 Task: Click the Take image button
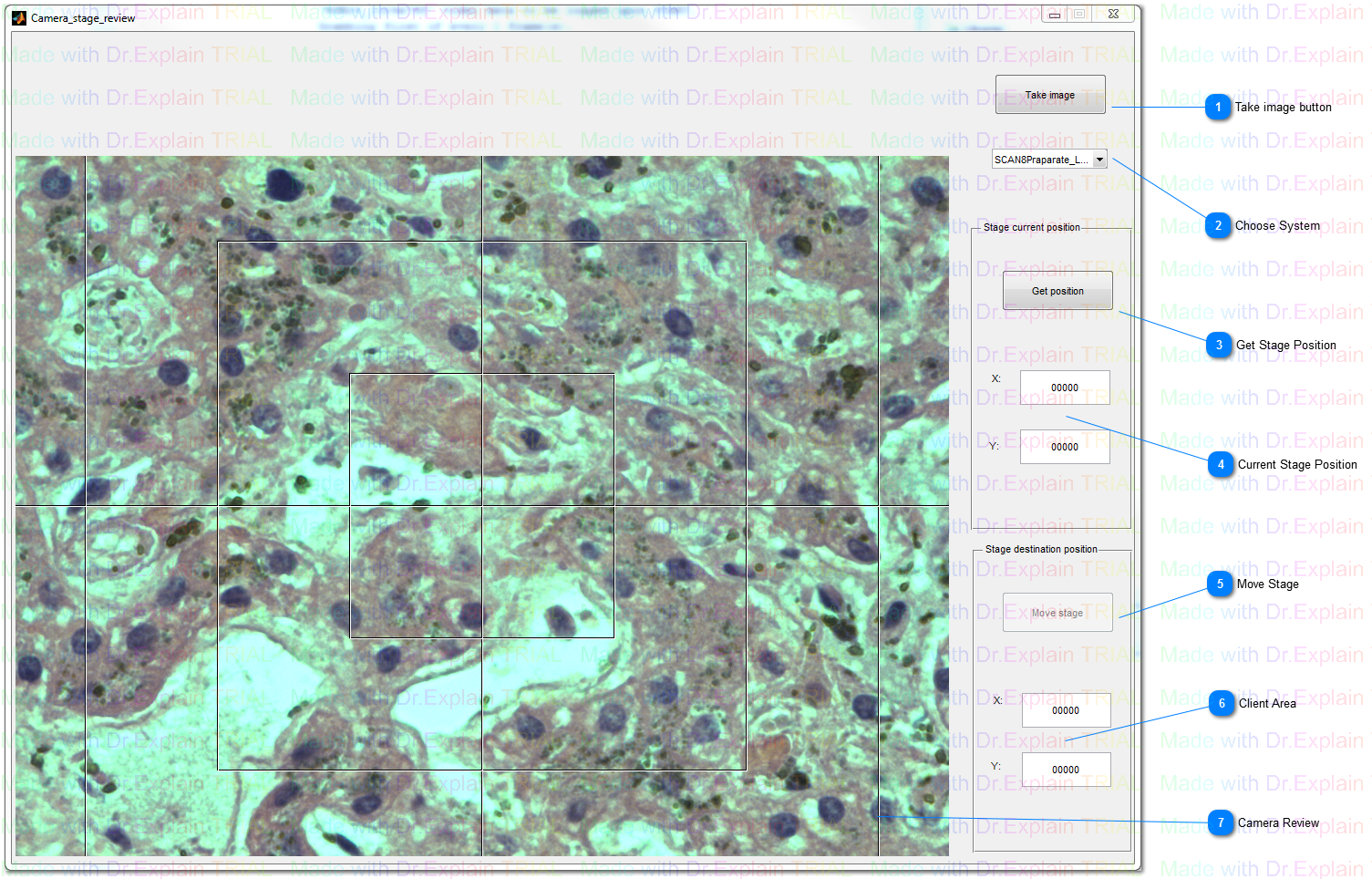[1050, 95]
